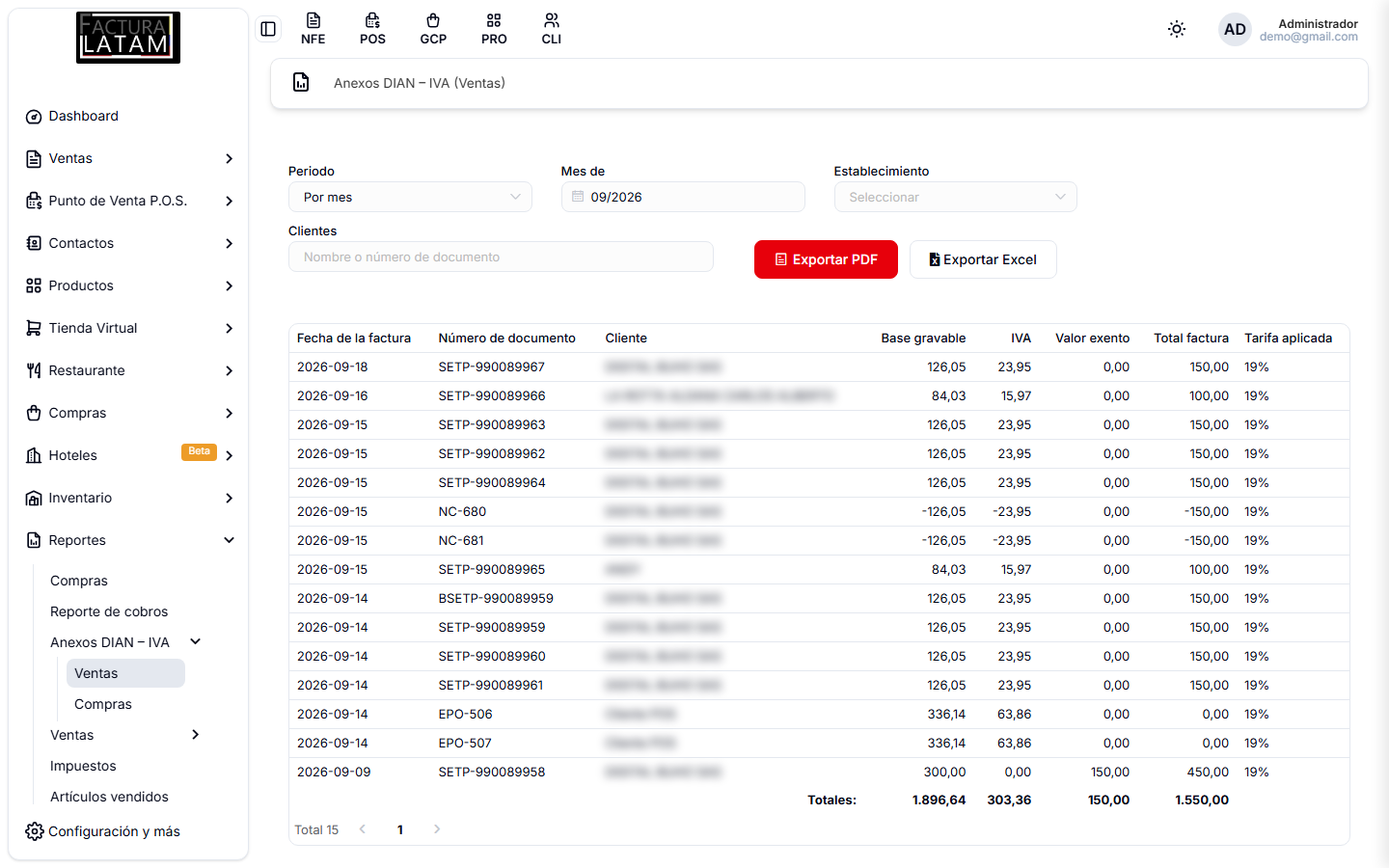Open Artículos vendidos menu item
Viewport: 1389px width, 868px height.
coord(109,797)
